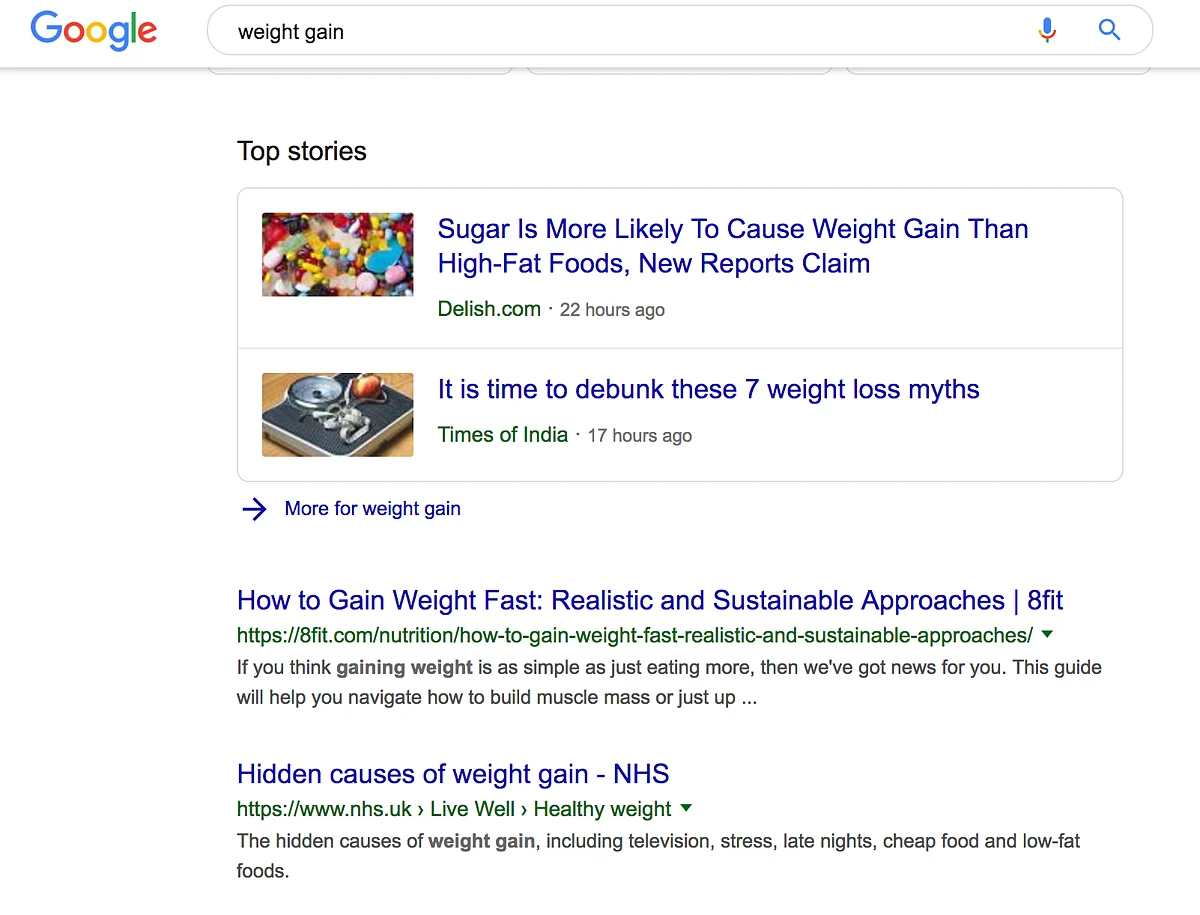
Task: Click the Times of India source label
Action: 503,435
